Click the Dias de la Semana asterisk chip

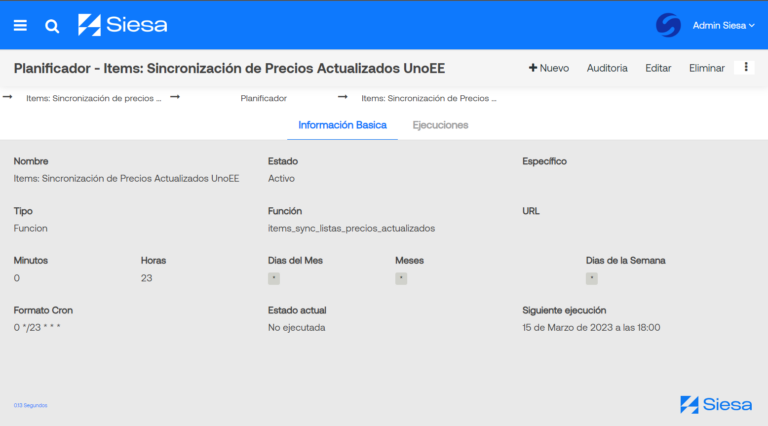pos(592,279)
